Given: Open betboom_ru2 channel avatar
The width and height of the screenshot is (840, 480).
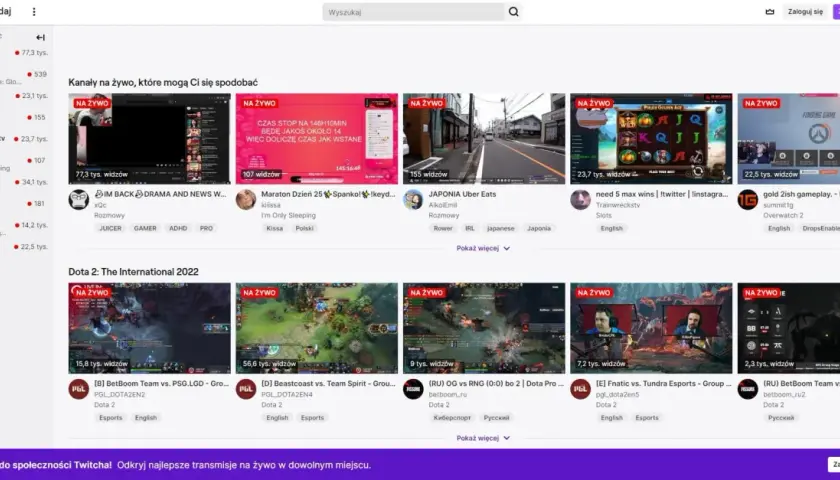Looking at the screenshot, I should (x=747, y=389).
